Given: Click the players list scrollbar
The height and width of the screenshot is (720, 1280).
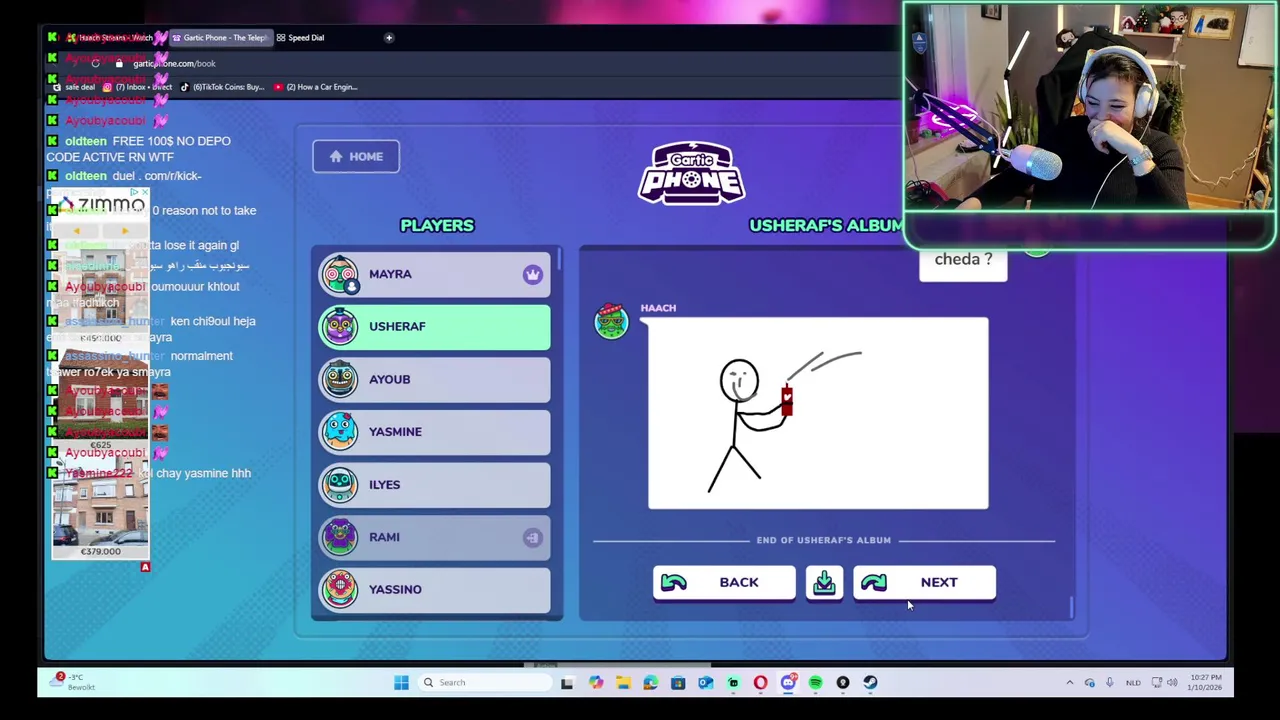Looking at the screenshot, I should tap(560, 260).
